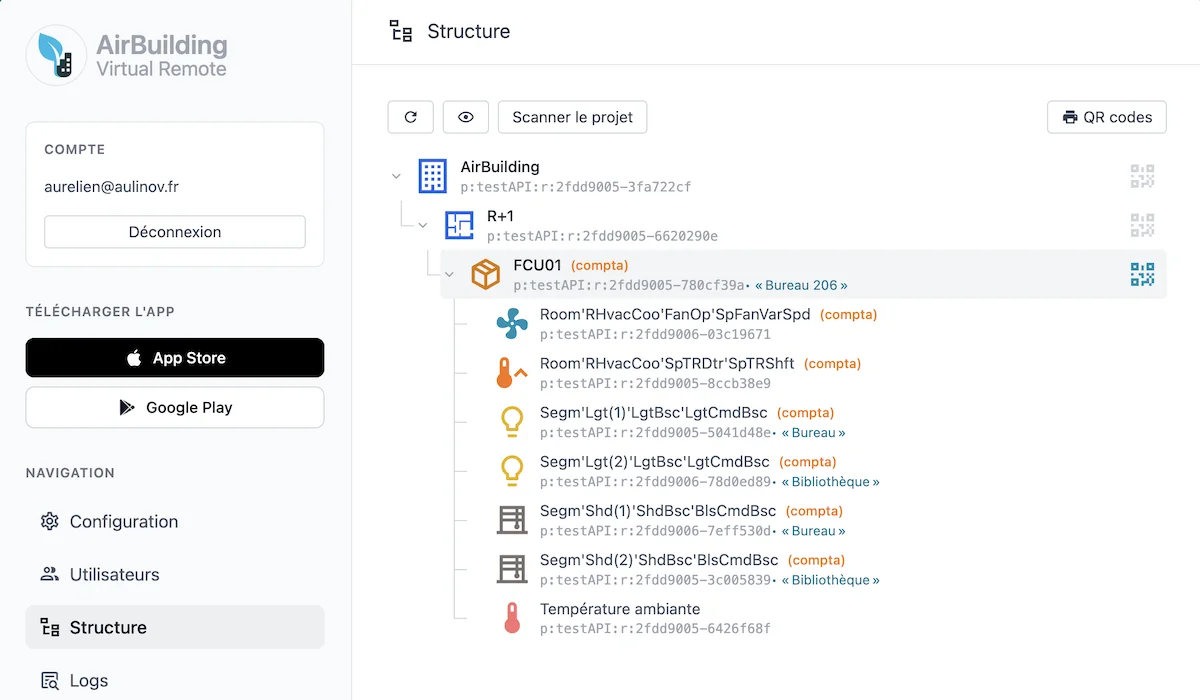Click the refresh structure button
Viewport: 1200px width, 700px height.
pos(410,117)
